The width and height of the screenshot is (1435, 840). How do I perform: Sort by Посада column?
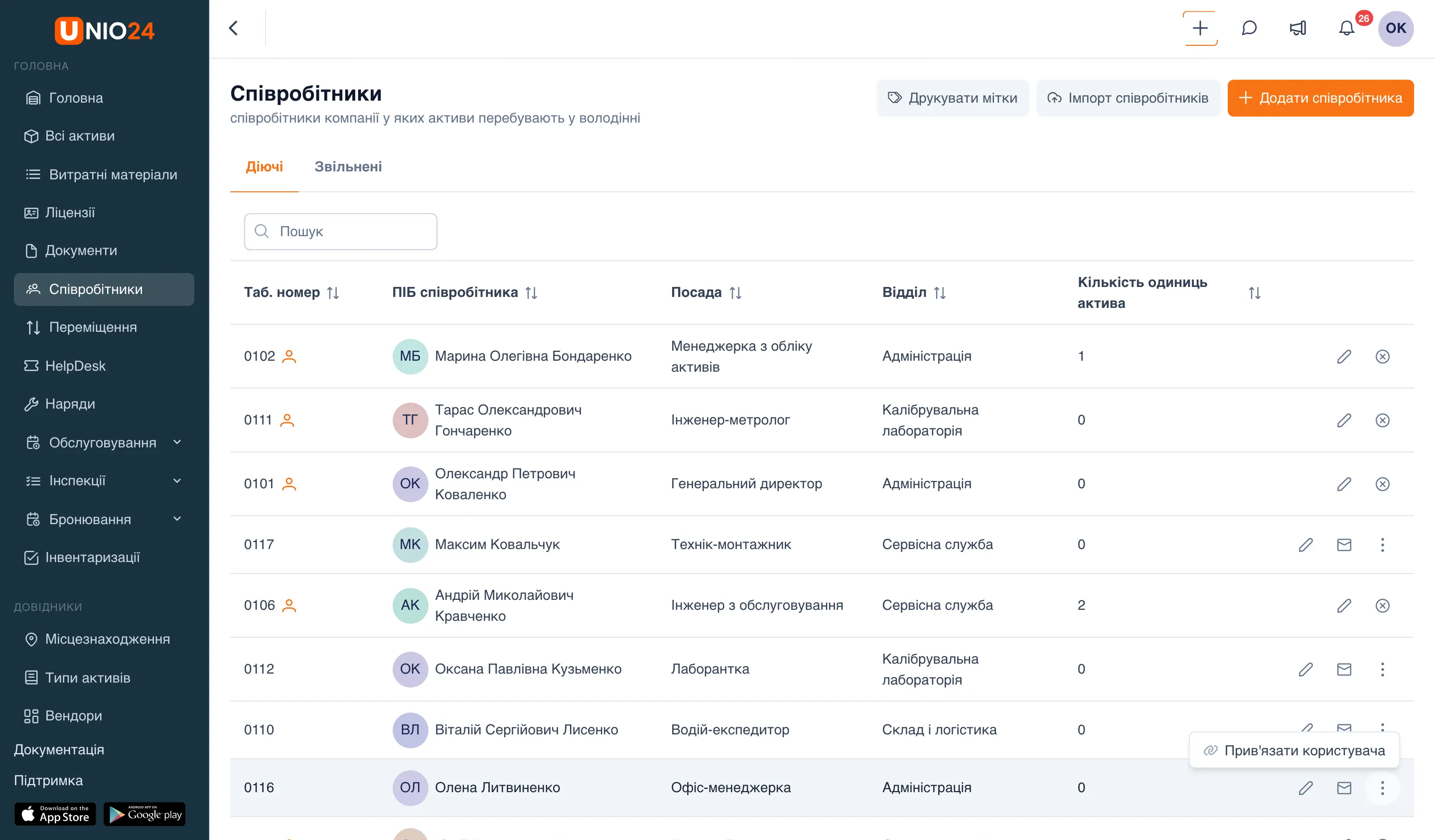point(735,293)
